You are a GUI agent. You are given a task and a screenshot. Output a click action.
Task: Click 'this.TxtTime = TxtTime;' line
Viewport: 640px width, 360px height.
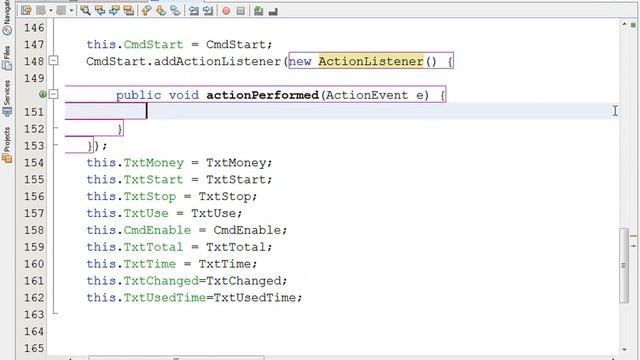click(171, 264)
